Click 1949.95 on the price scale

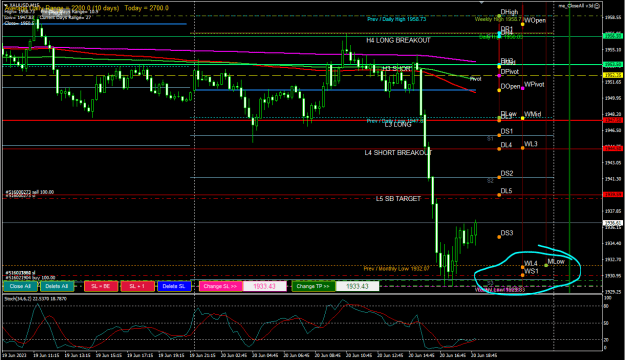pos(613,98)
